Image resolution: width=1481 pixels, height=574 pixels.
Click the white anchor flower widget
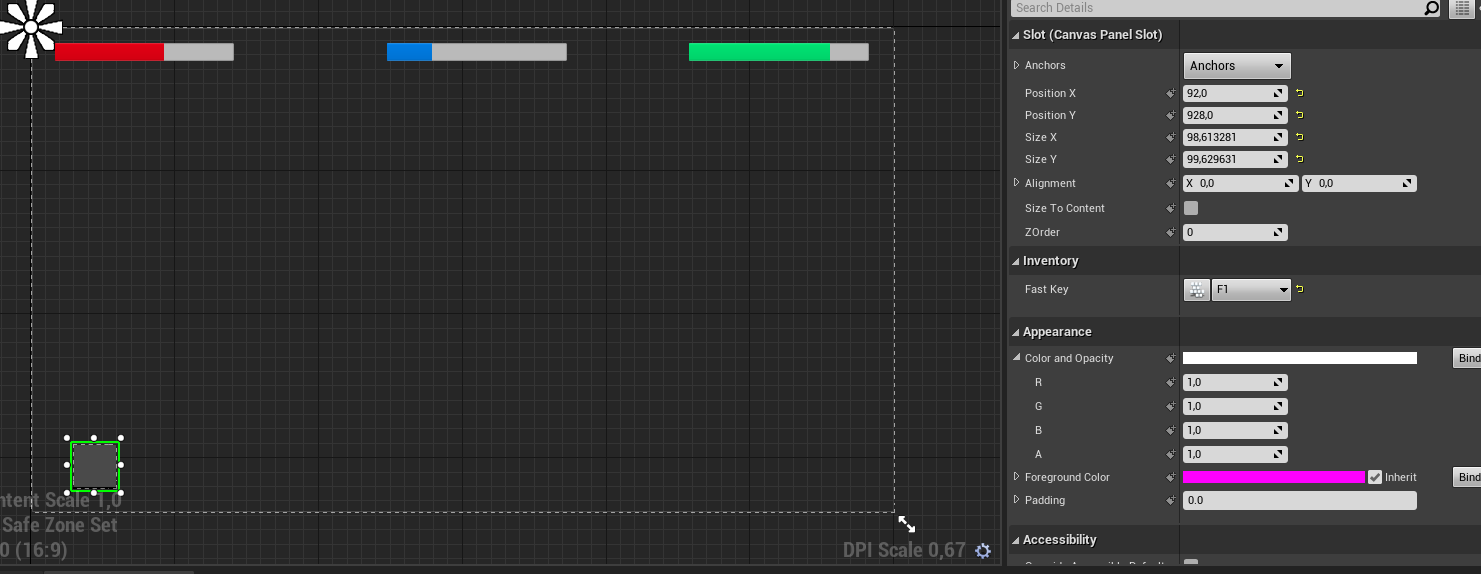(x=31, y=28)
